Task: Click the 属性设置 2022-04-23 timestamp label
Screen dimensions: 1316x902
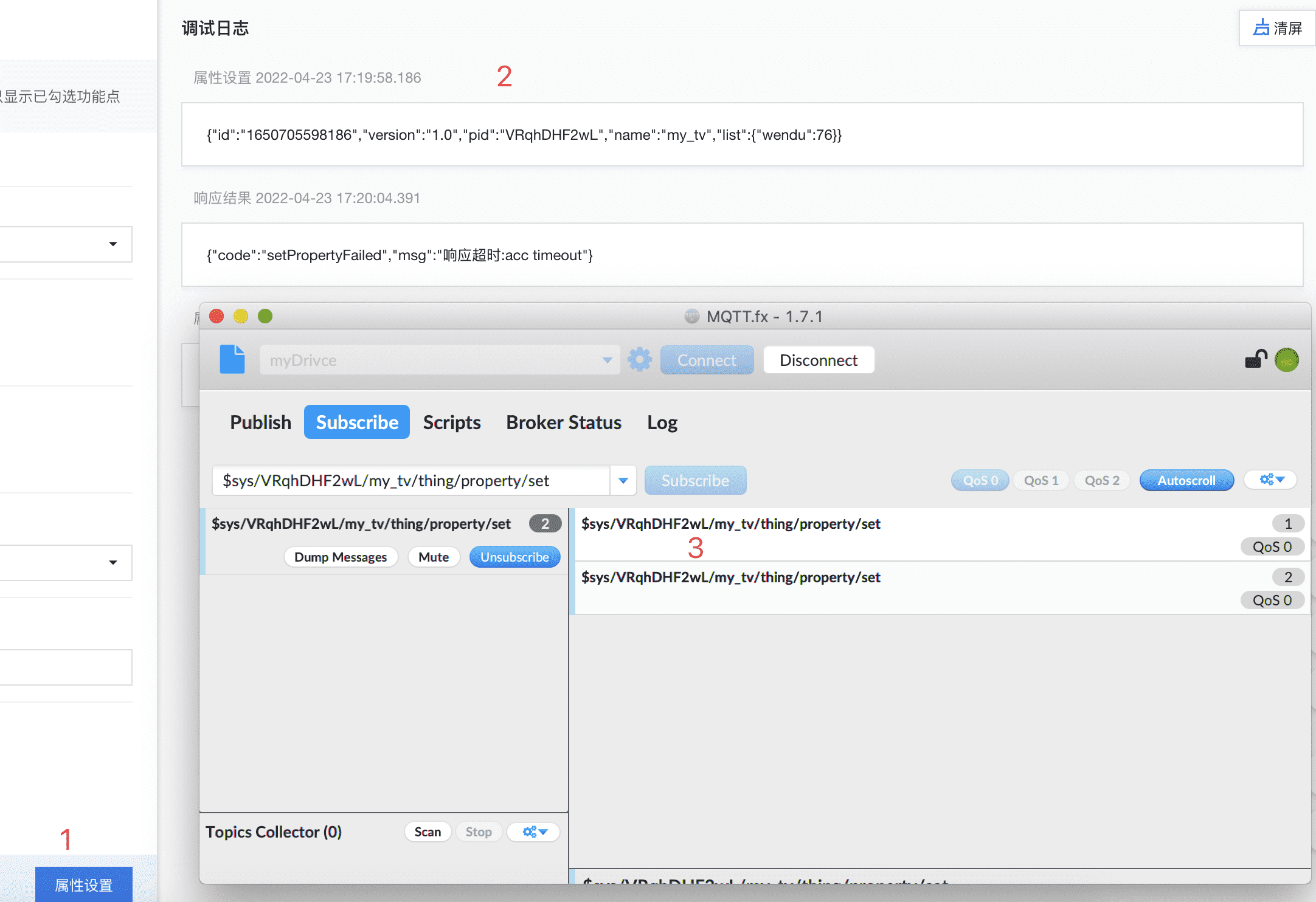Action: (307, 78)
